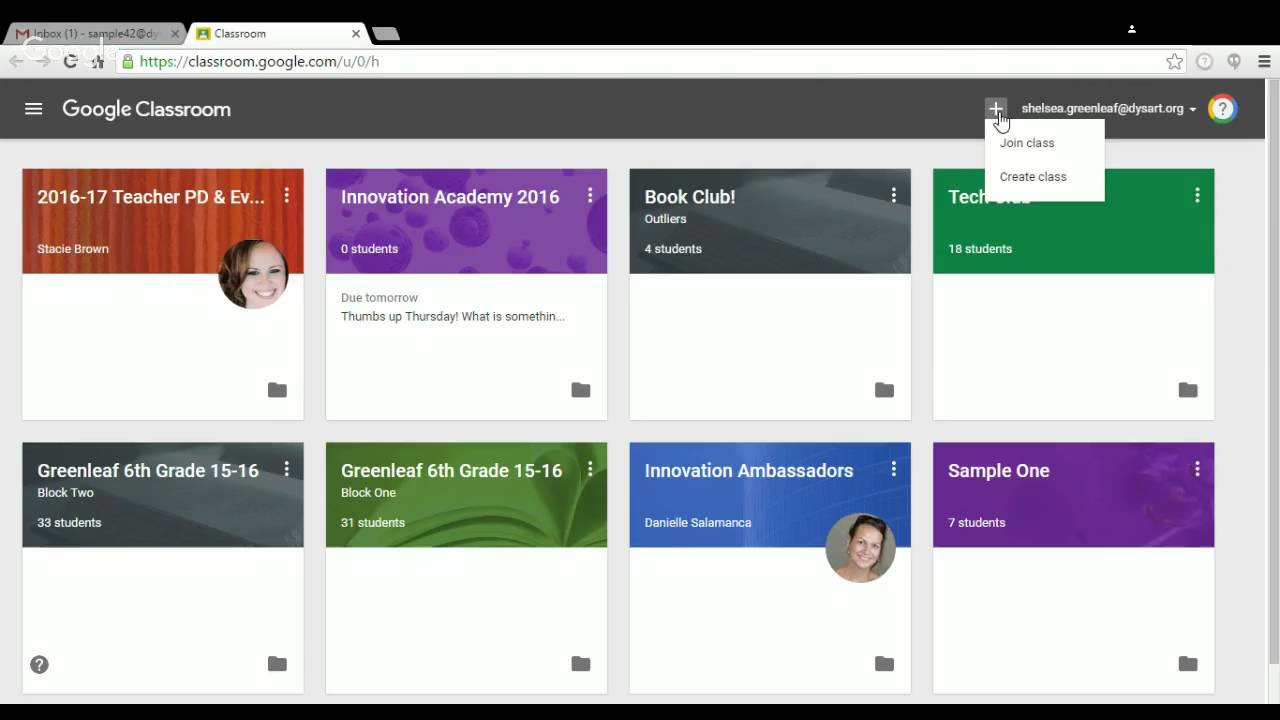Open folder for Greenleaf Block Two class

277,664
